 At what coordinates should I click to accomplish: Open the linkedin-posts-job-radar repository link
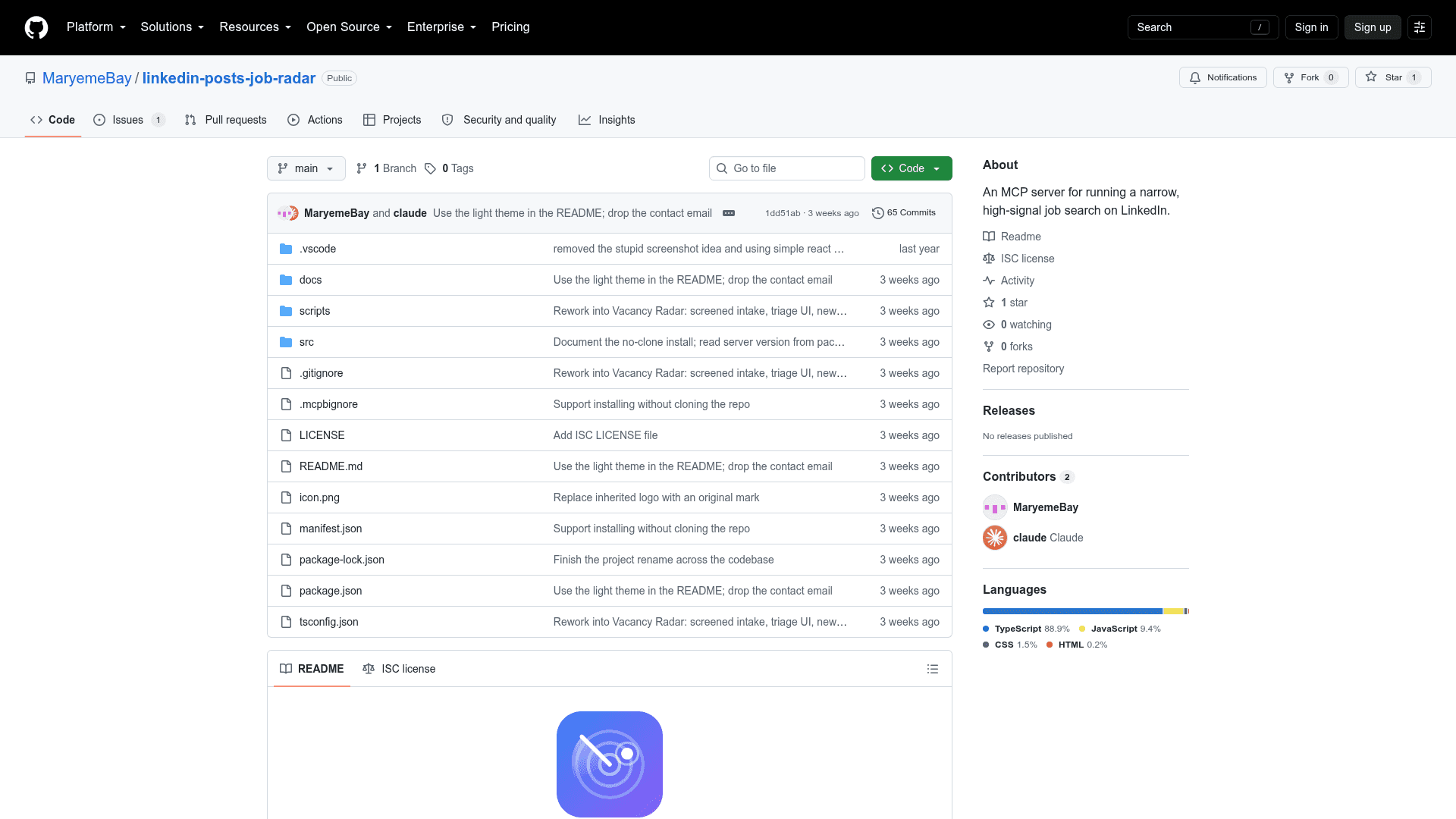(229, 78)
